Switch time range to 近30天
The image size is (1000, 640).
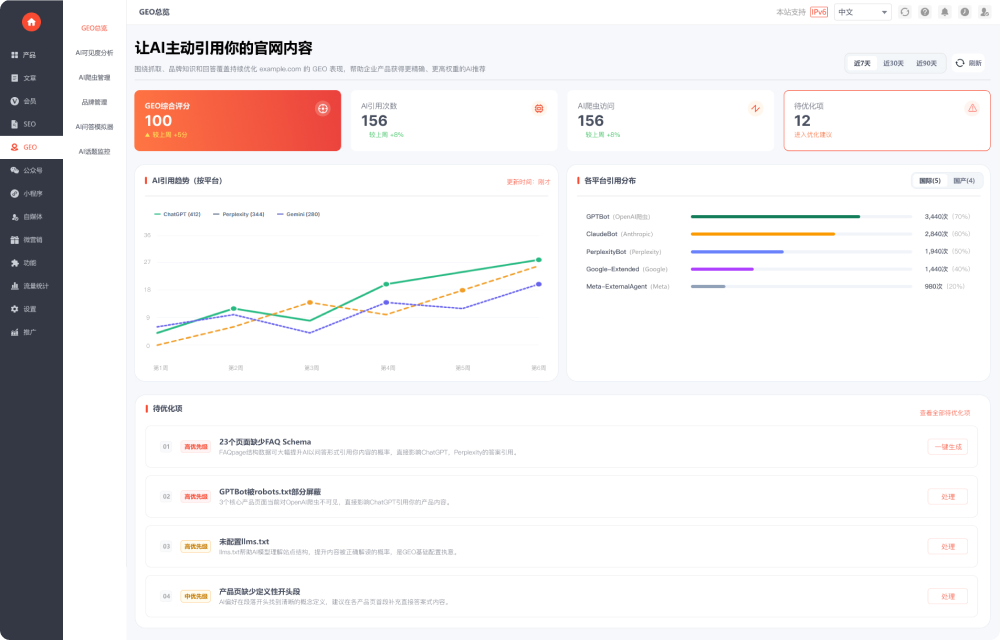click(x=893, y=63)
